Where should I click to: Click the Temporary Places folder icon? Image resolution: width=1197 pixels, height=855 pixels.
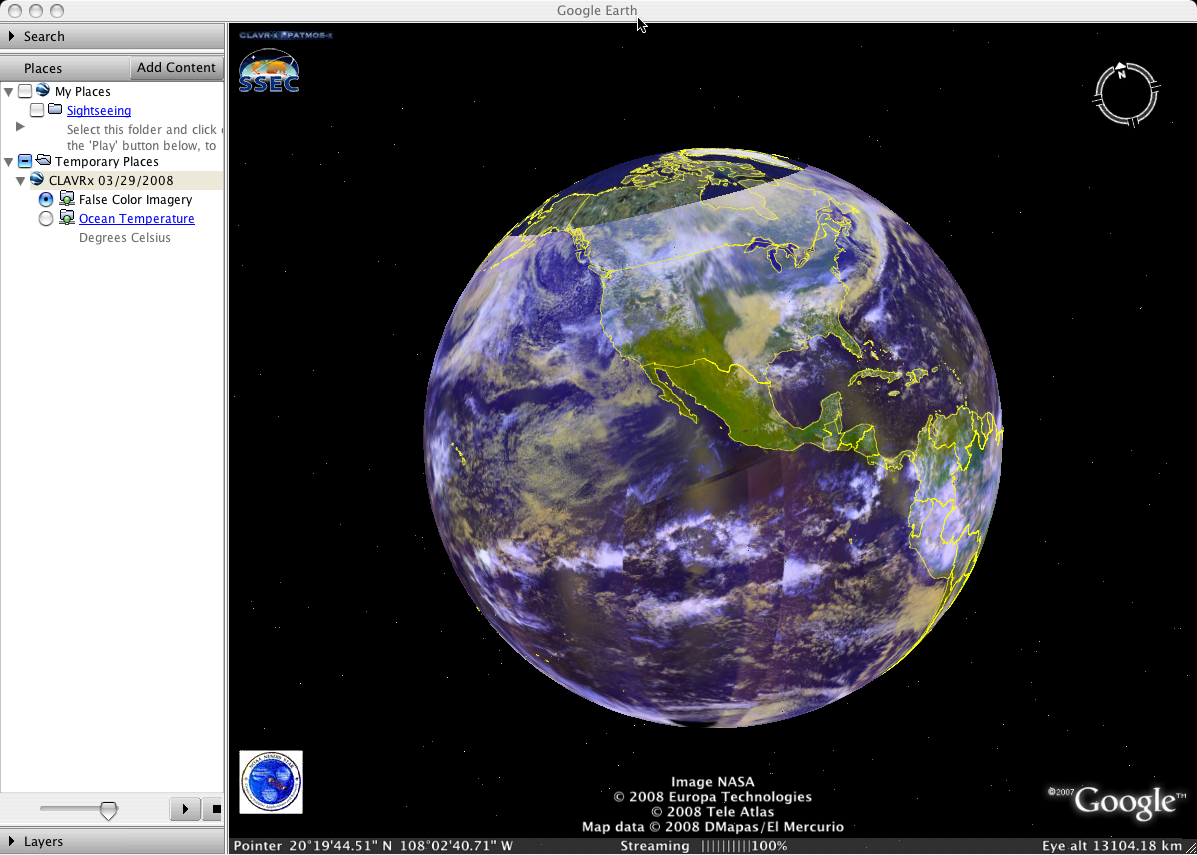coord(44,161)
